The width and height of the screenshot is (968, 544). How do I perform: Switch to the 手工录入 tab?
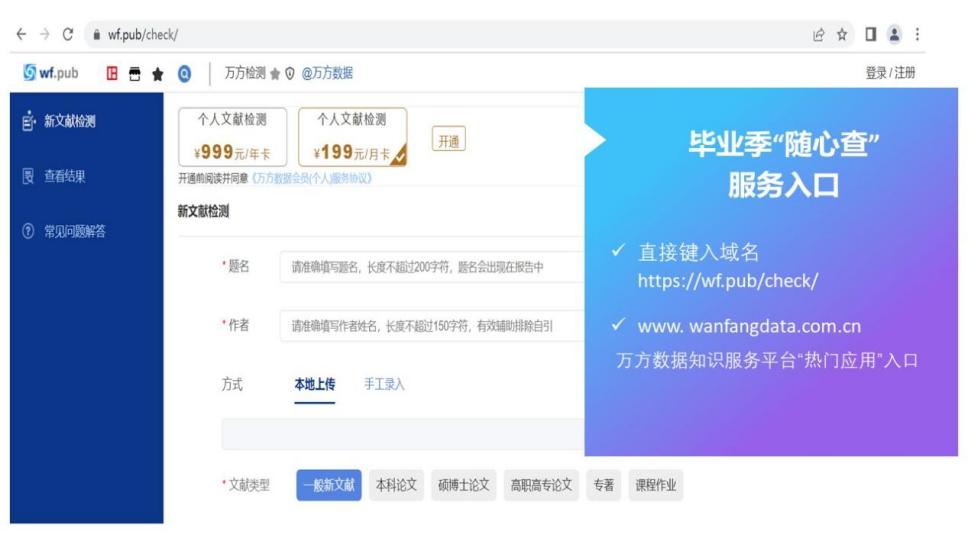point(384,385)
